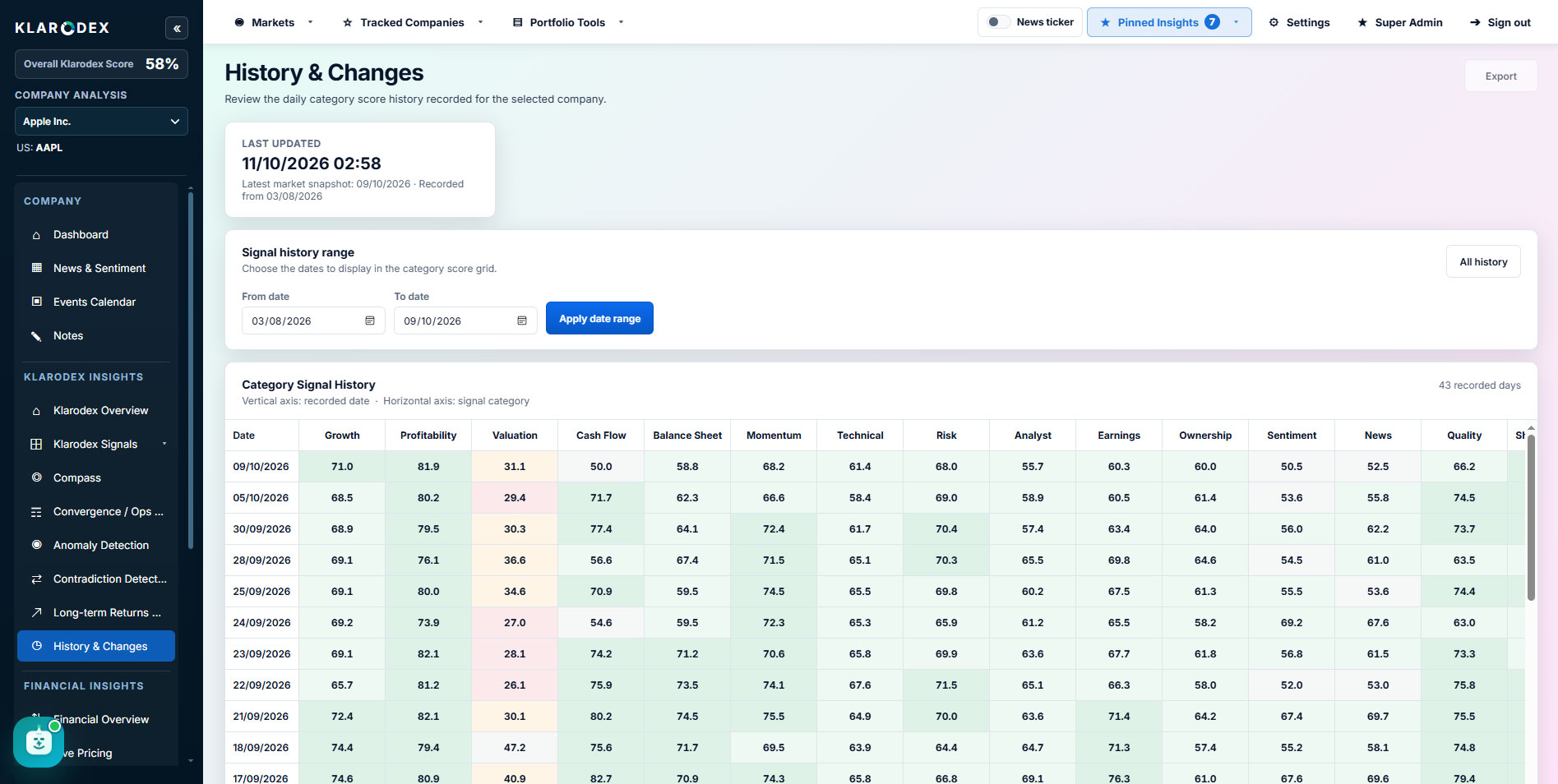This screenshot has width=1558, height=784.
Task: Open the Markets menu
Action: [x=273, y=22]
